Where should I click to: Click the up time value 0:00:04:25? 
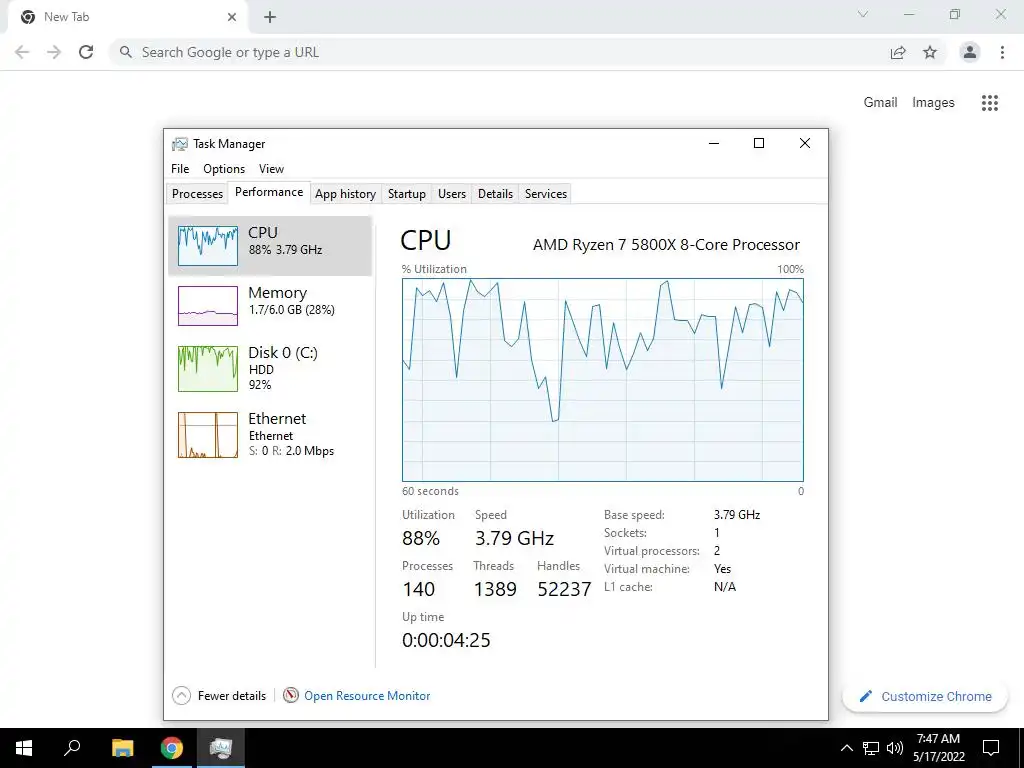point(446,640)
